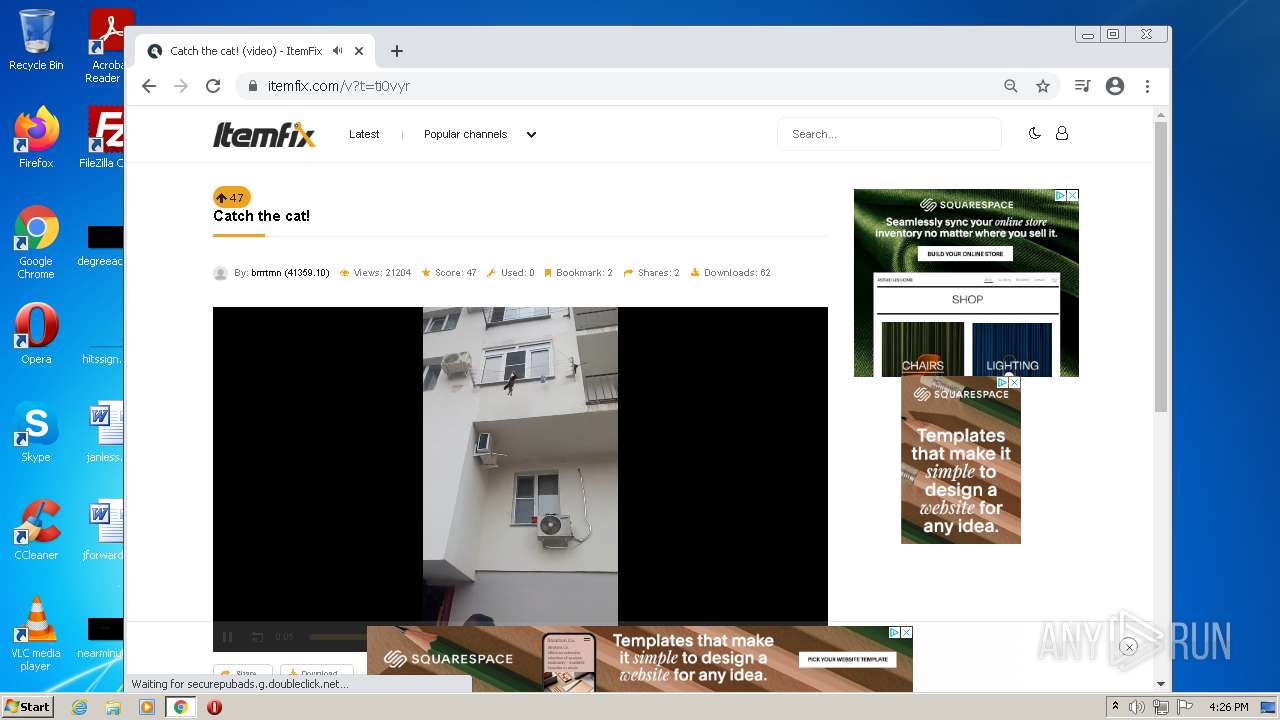1280x720 pixels.
Task: Open the uploader profile brrrtmn
Action: point(290,273)
